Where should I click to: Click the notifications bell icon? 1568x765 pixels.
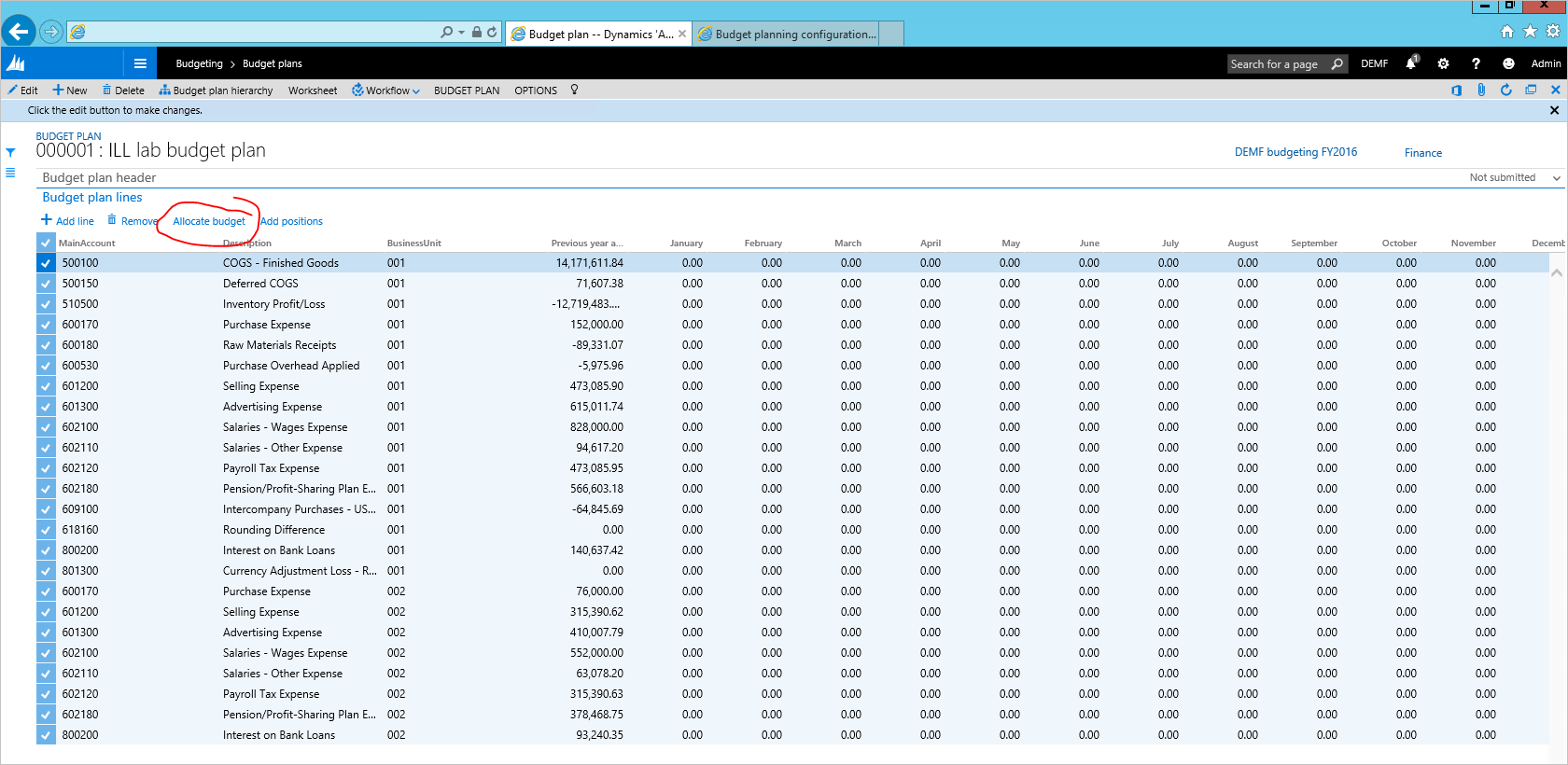[1411, 63]
